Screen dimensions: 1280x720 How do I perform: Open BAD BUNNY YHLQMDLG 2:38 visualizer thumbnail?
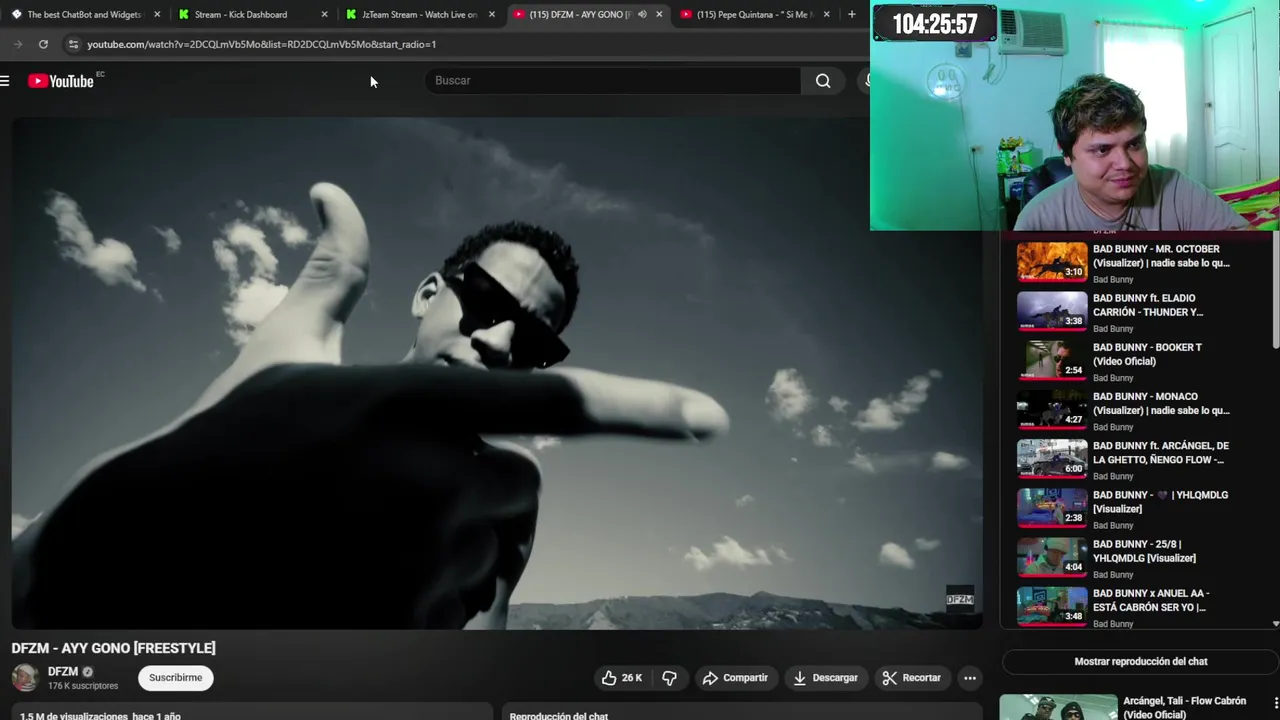tap(1052, 508)
